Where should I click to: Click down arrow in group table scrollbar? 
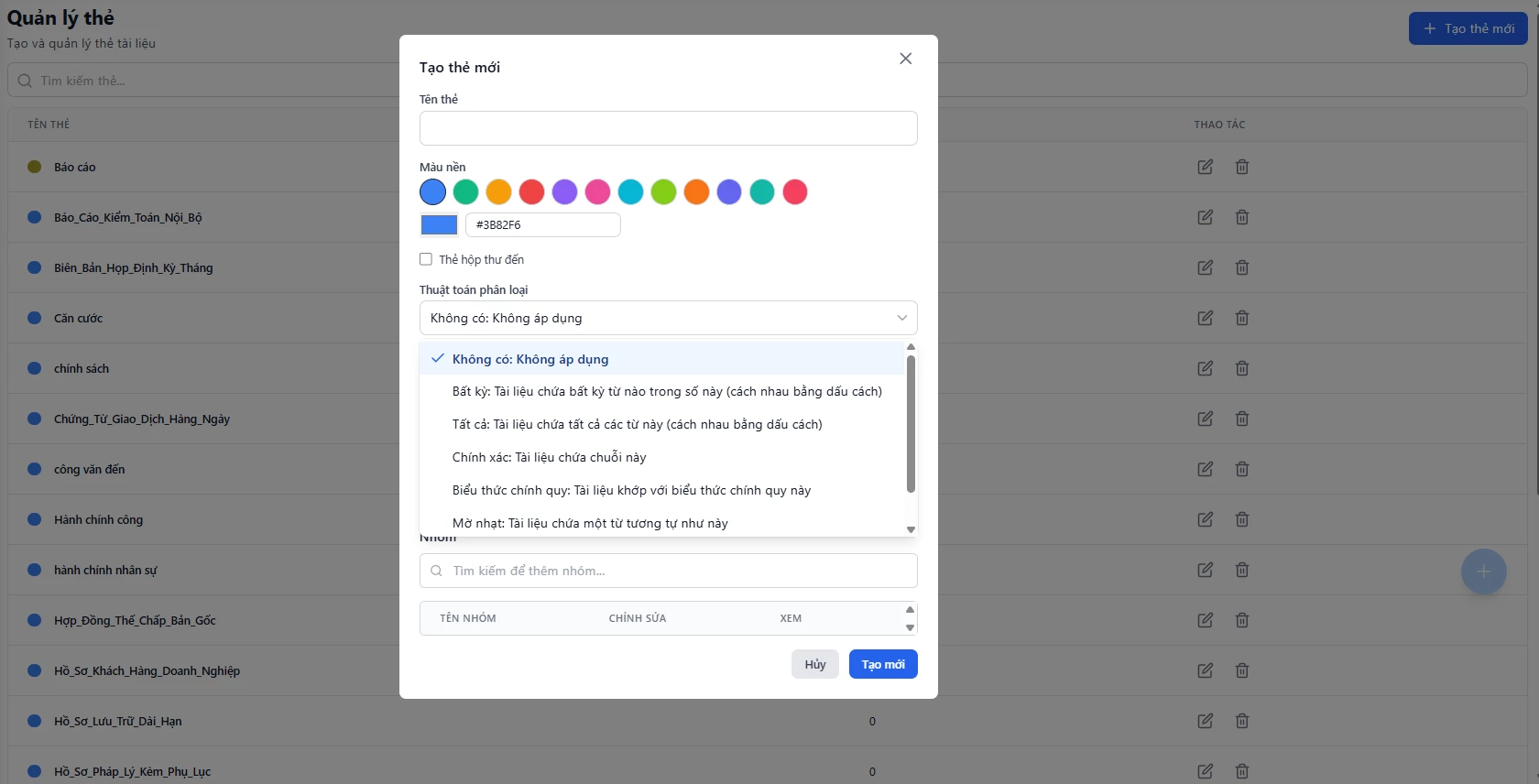[910, 627]
